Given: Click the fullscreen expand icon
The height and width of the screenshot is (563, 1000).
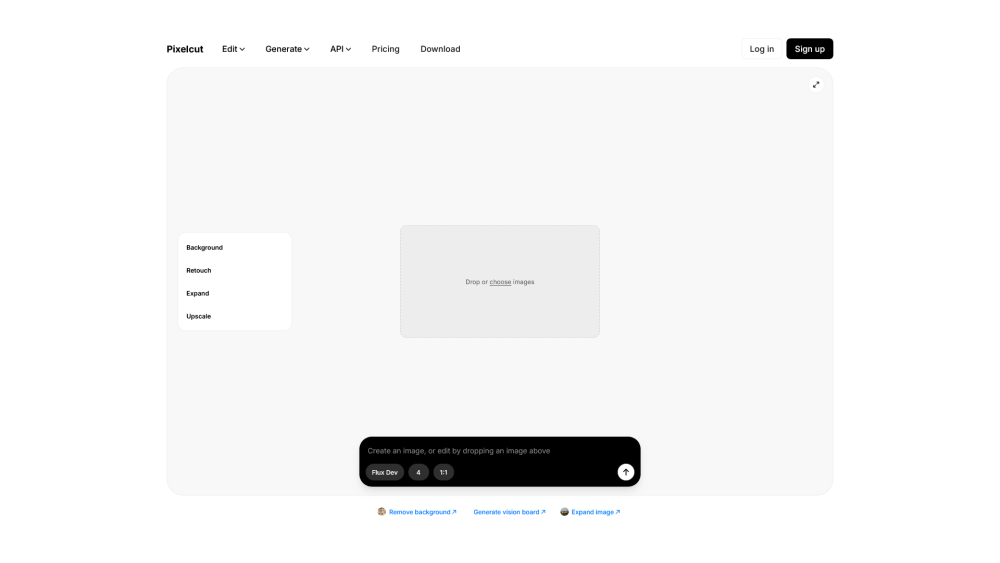Looking at the screenshot, I should [816, 85].
